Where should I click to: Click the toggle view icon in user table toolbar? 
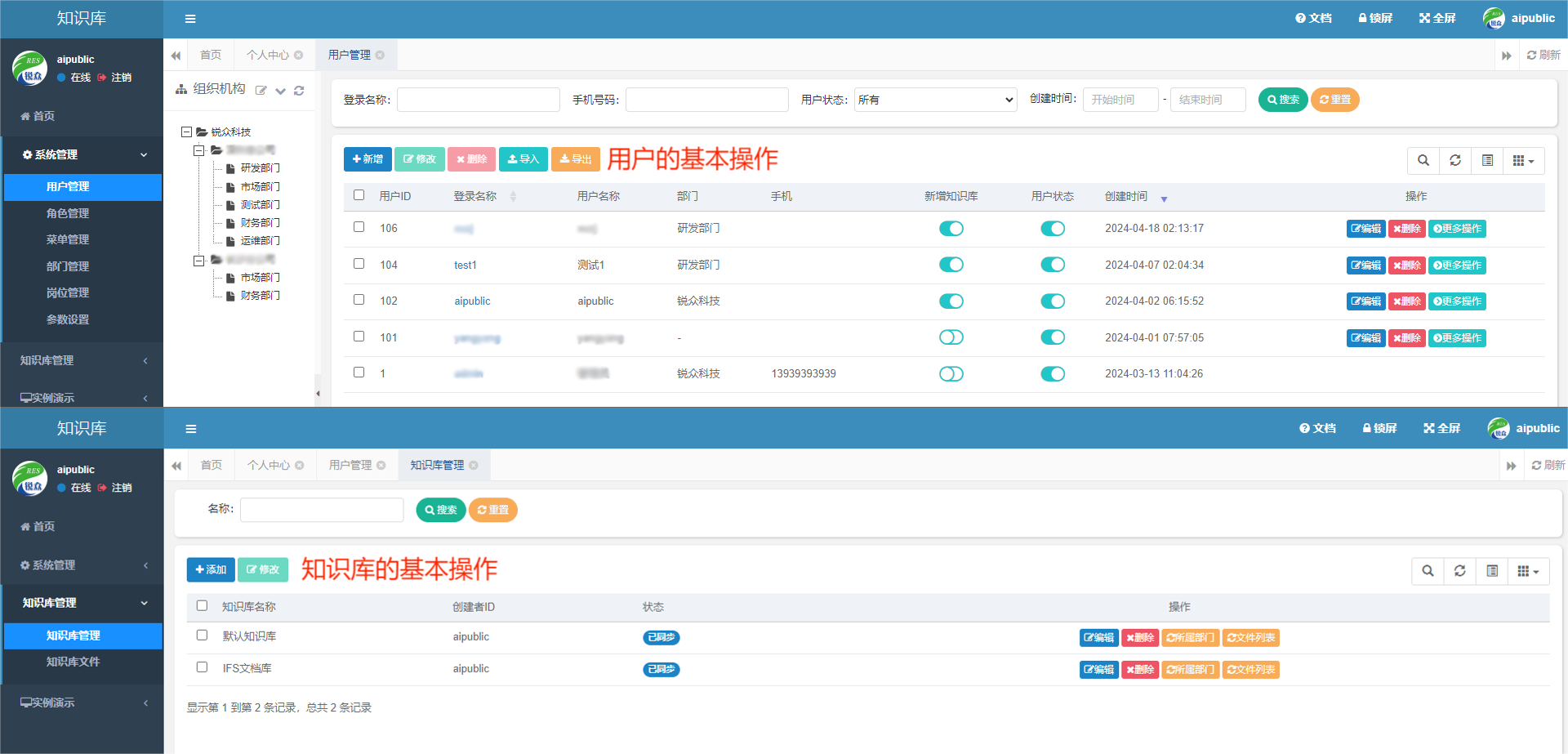[1487, 160]
